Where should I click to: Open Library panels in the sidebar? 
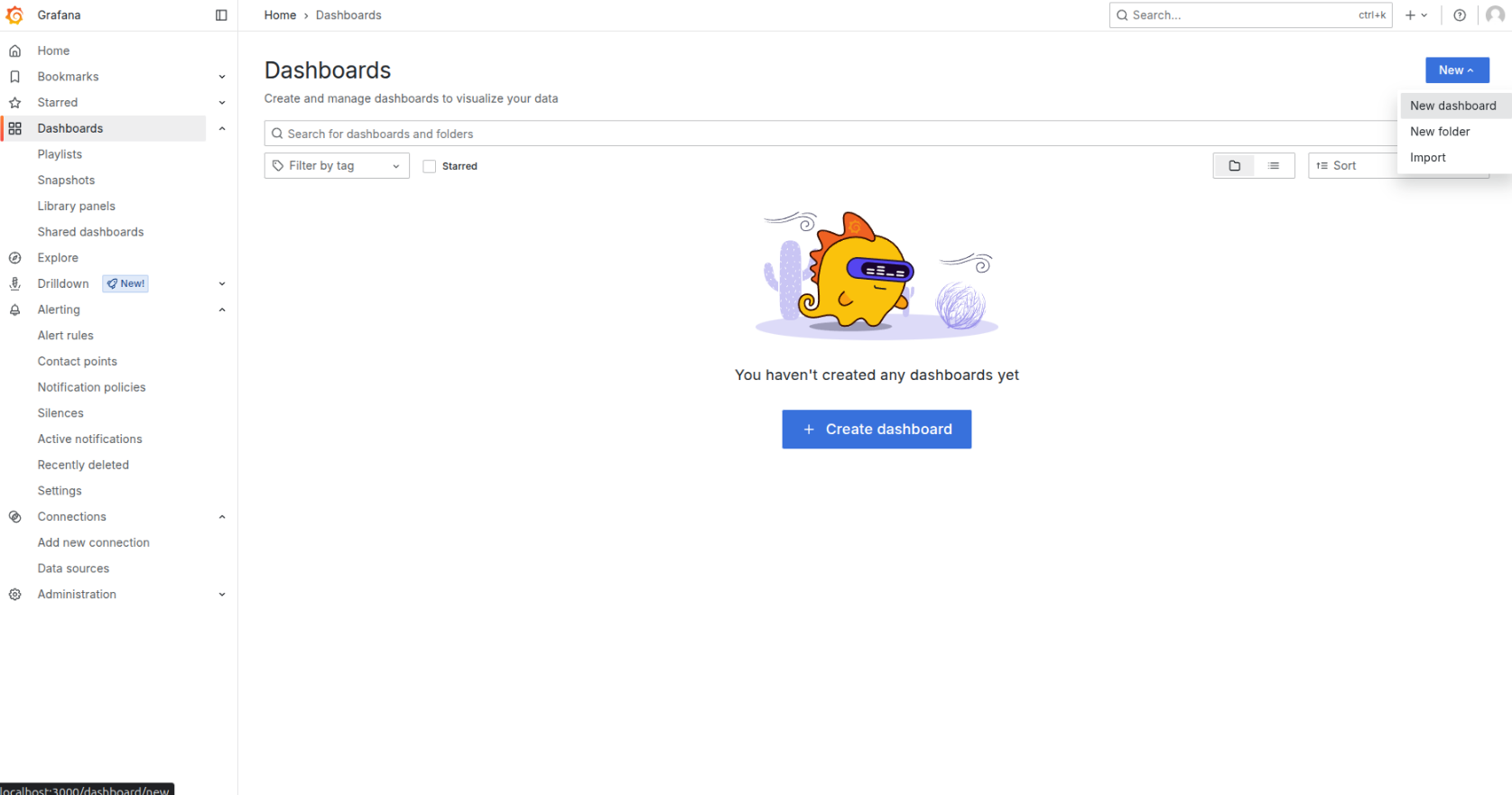tap(77, 206)
